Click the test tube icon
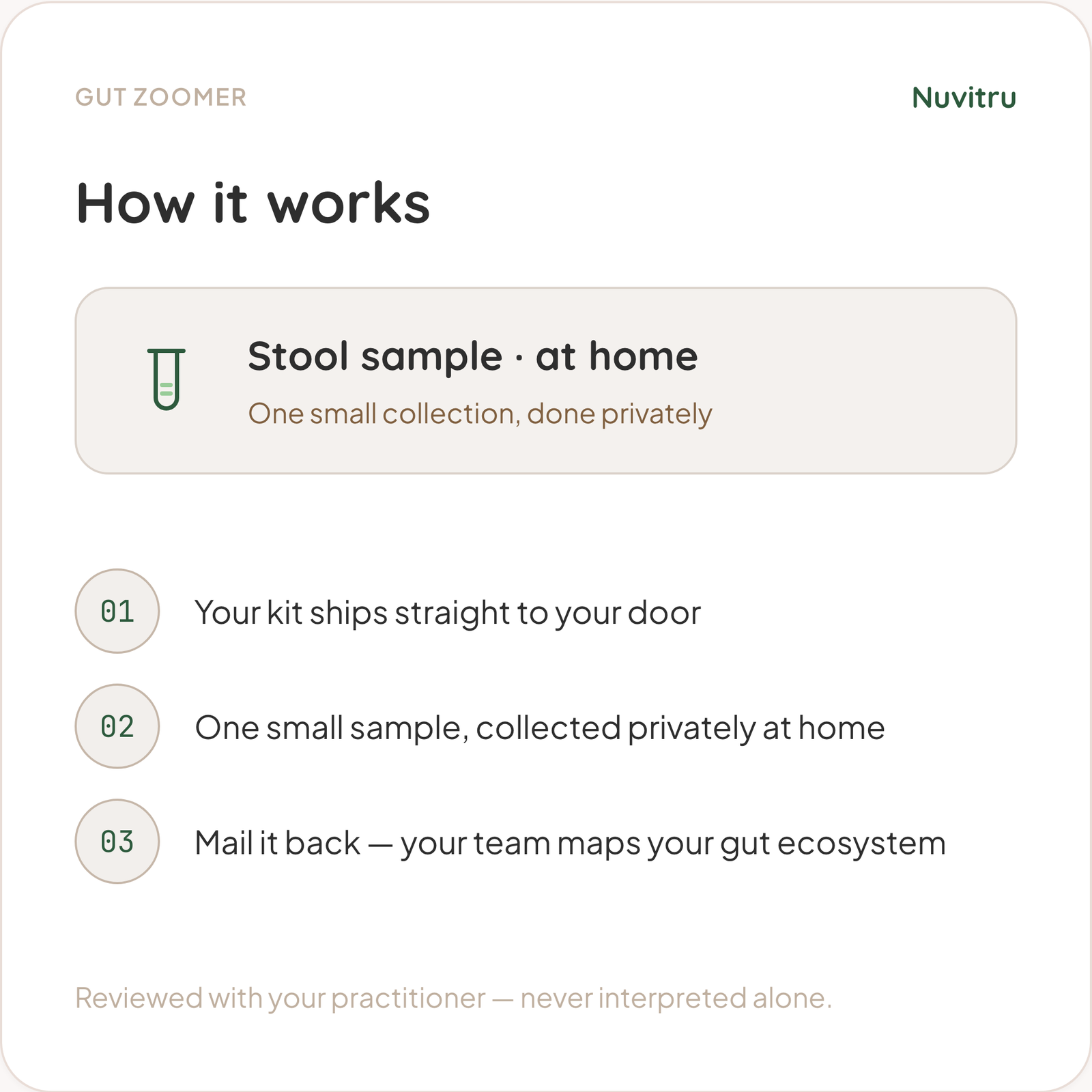 [167, 379]
